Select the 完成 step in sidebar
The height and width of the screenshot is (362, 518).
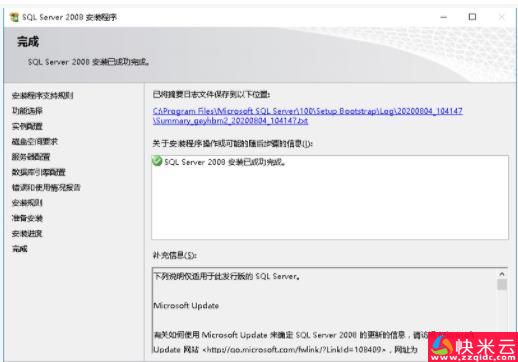click(20, 249)
